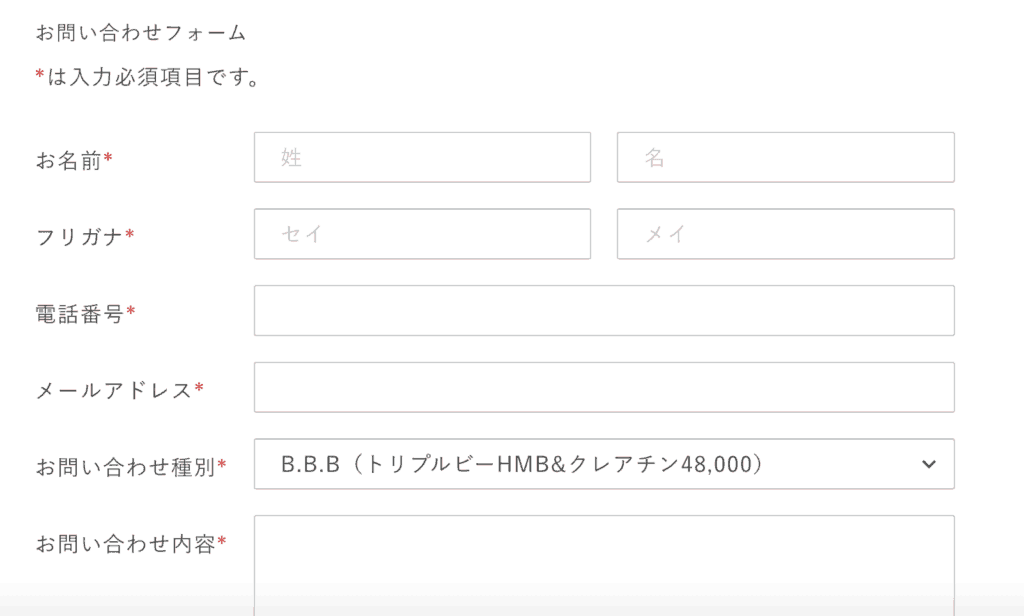This screenshot has width=1024, height=616.
Task: Click the は入力必須項目です required note
Action: (154, 77)
